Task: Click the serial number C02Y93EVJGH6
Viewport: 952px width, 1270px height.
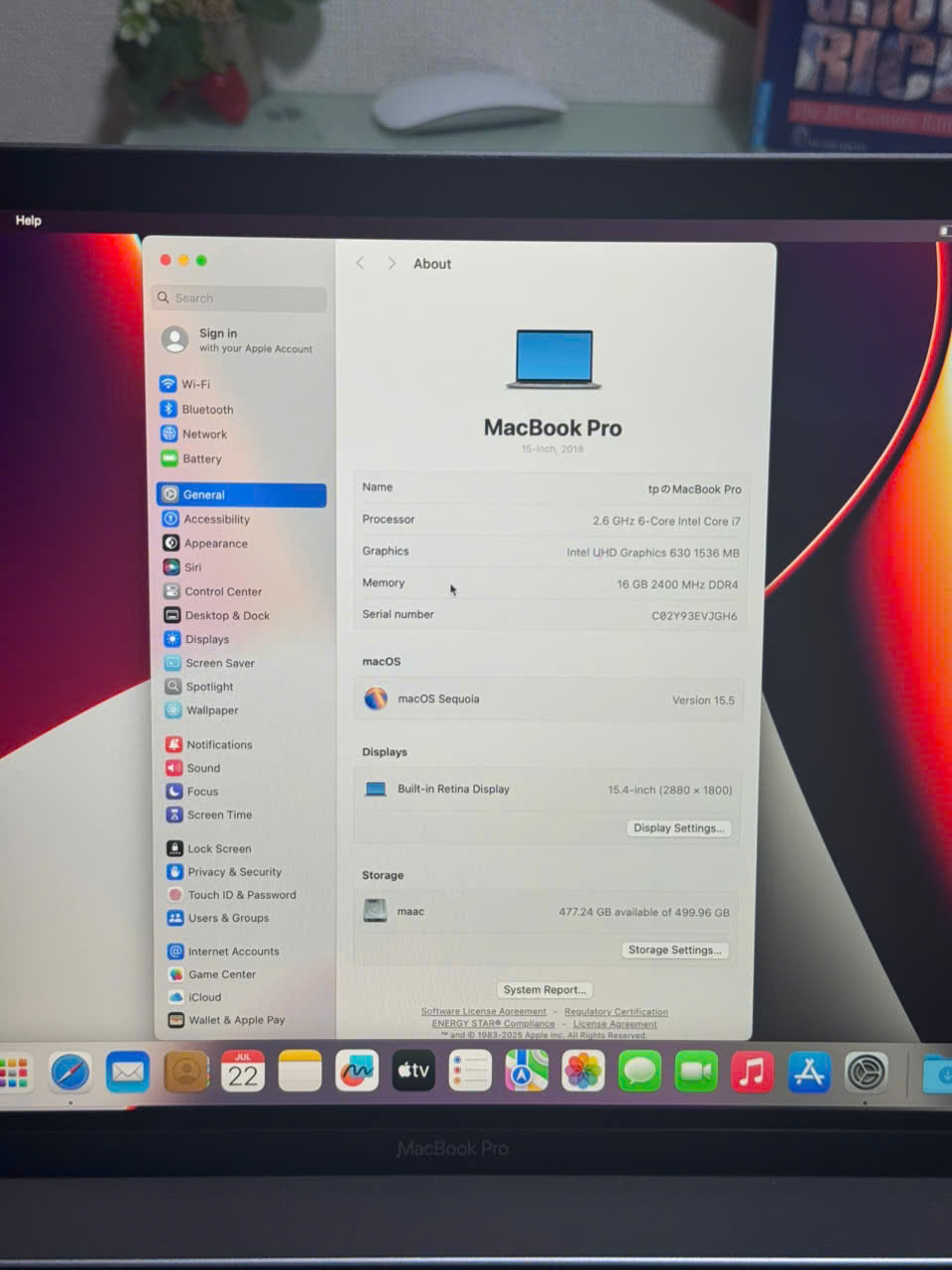Action: 694,615
